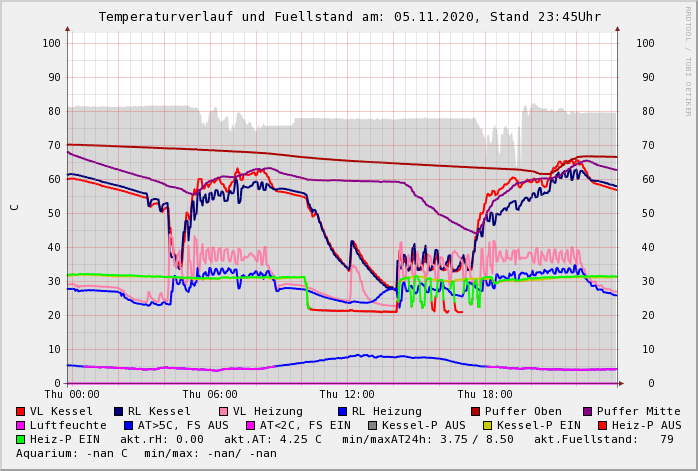Click the Thu 00:00 time axis label
698x471 pixels.
pos(72,395)
